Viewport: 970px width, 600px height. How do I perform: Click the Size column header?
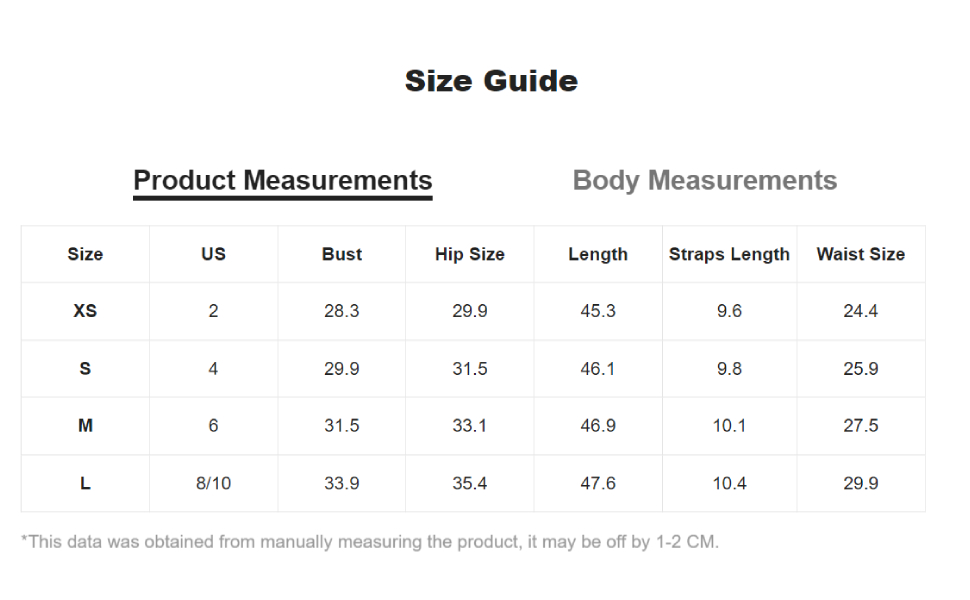coord(85,254)
